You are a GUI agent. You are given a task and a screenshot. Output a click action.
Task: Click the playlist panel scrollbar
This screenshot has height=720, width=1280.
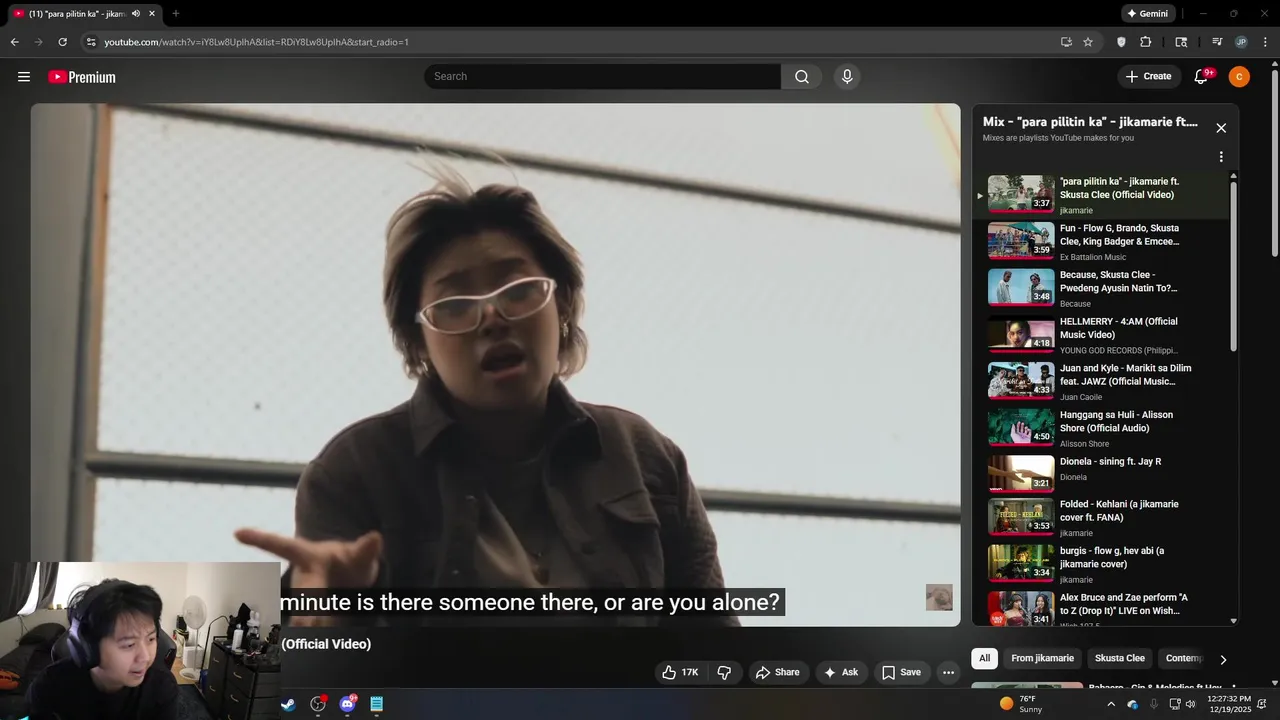point(1233,266)
